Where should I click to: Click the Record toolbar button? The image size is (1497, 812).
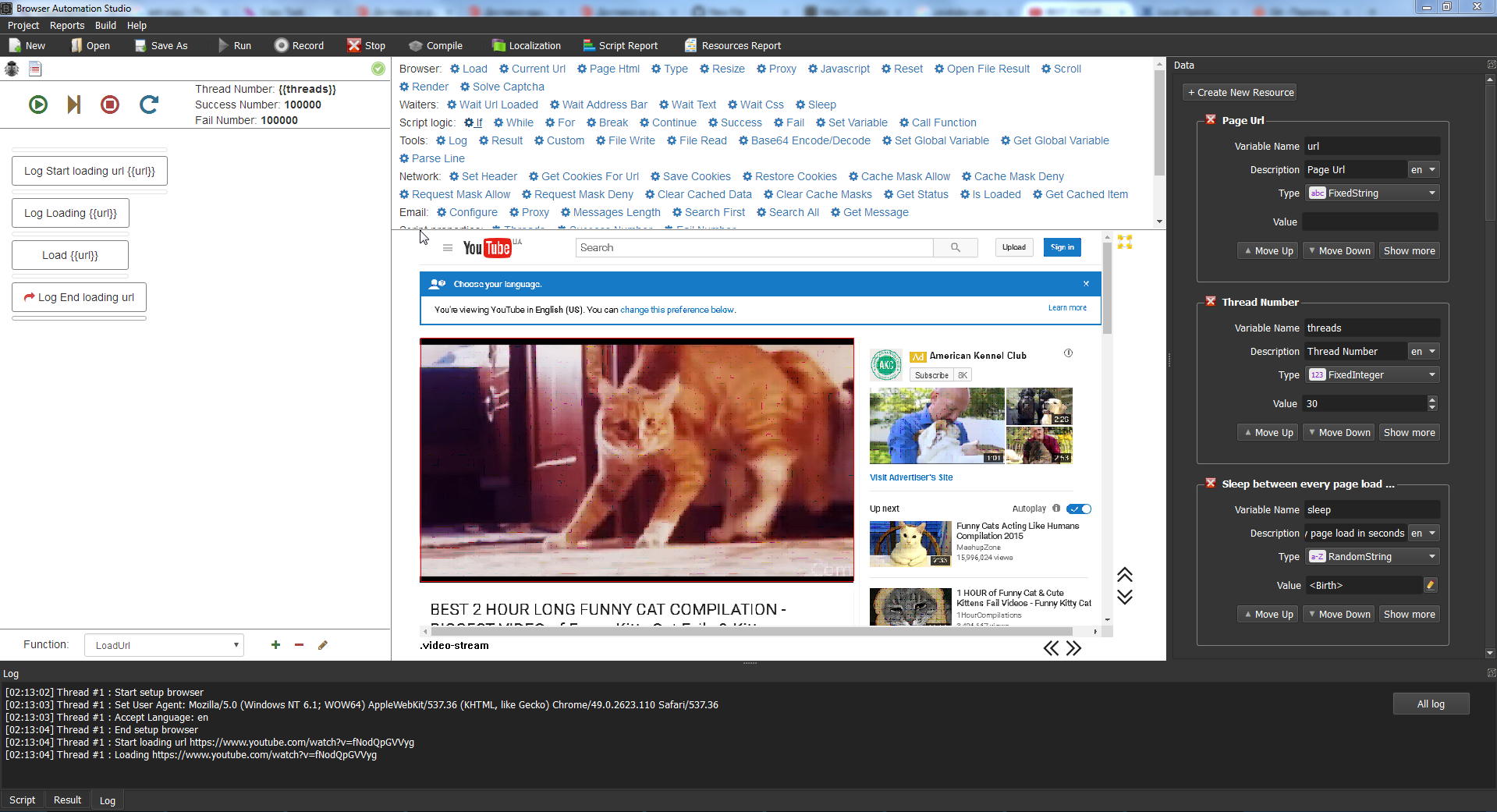[299, 45]
